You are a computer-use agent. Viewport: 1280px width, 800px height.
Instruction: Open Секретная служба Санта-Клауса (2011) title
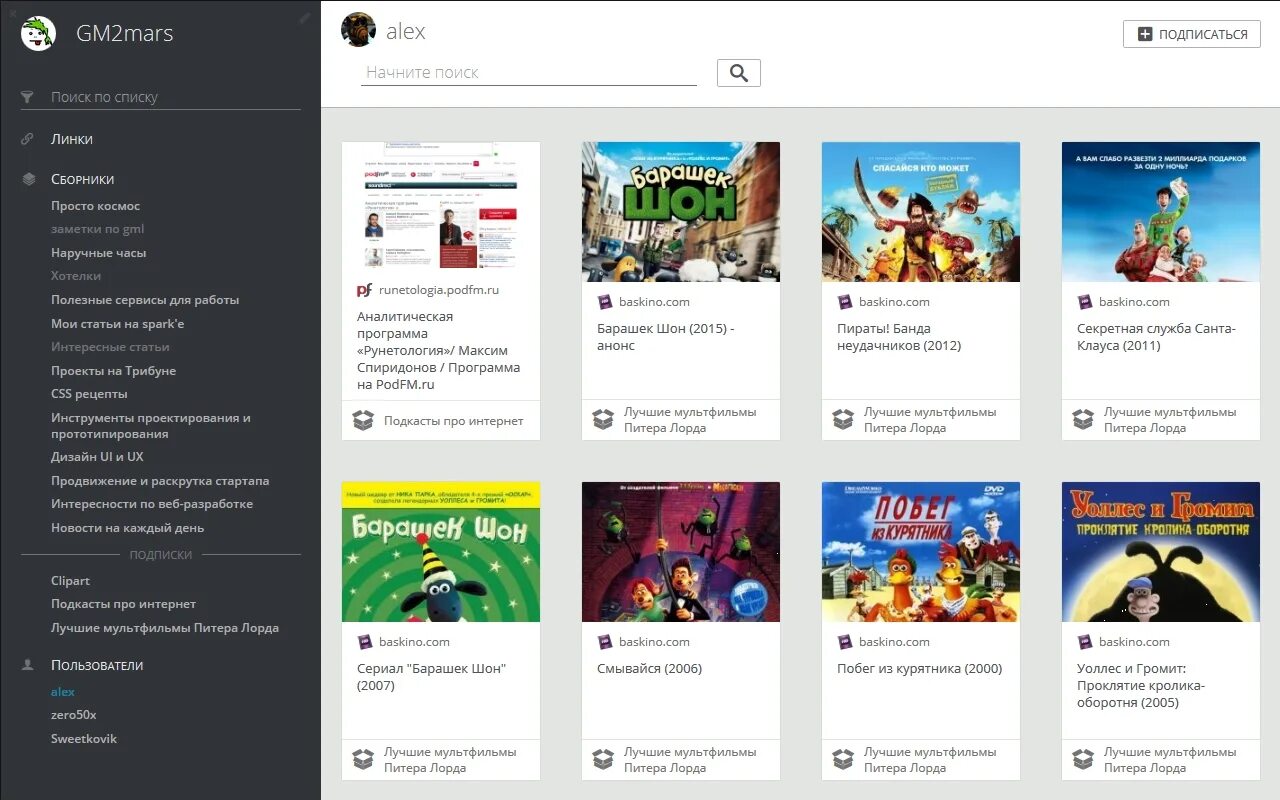(1157, 337)
